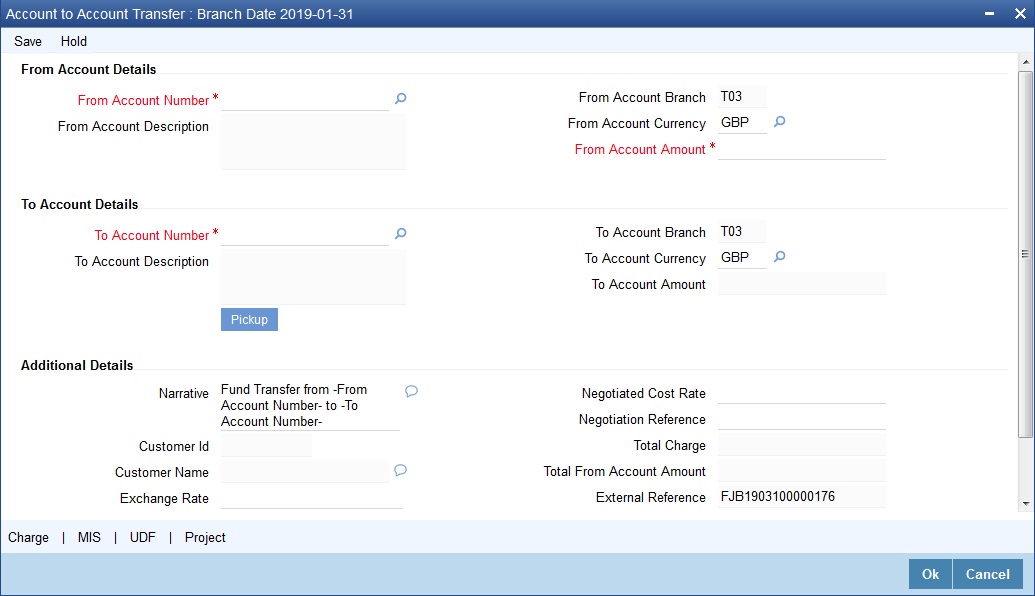Confirm with the Ok button

click(x=930, y=574)
